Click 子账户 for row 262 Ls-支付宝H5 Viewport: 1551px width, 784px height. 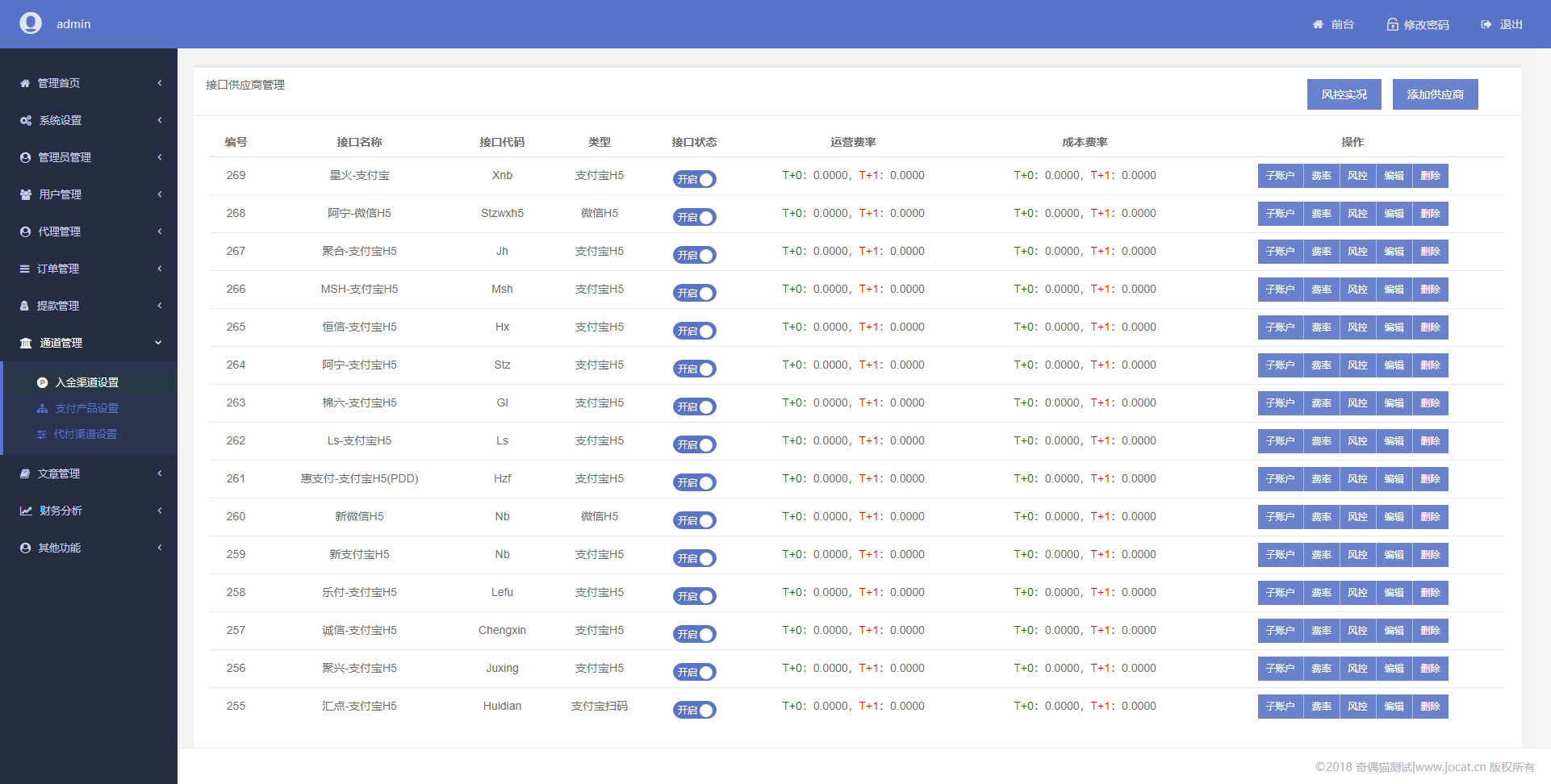click(x=1281, y=441)
